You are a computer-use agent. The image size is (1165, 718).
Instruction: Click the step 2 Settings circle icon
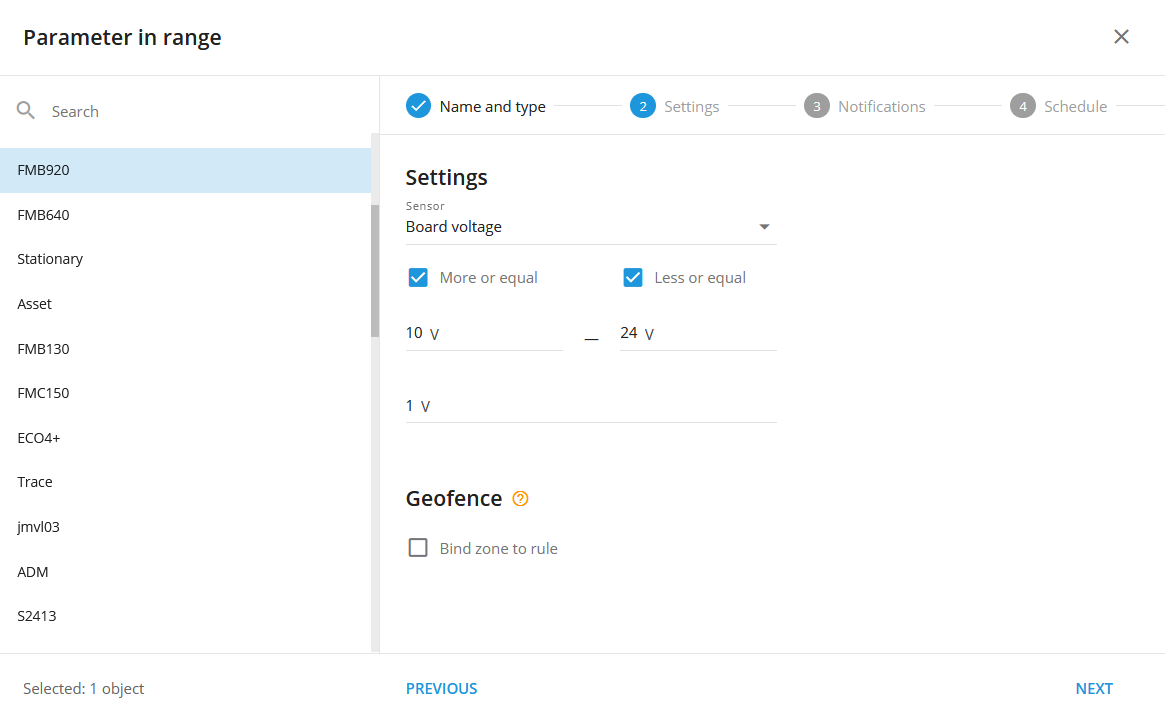(x=642, y=106)
